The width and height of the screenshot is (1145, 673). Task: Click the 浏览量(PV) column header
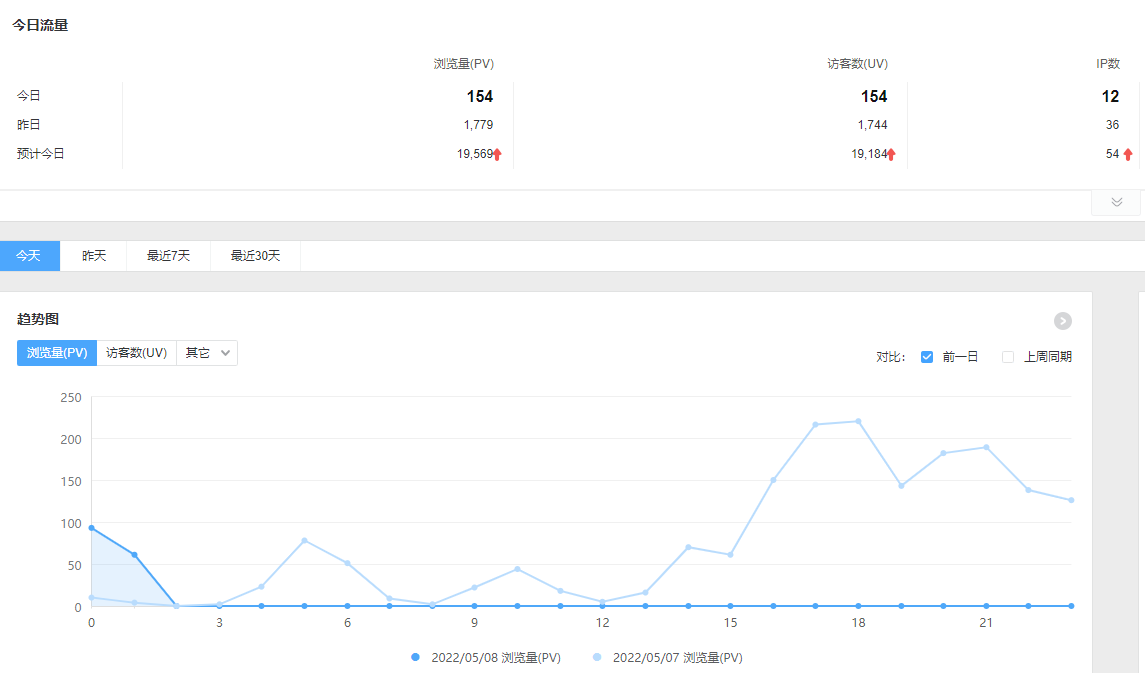pos(463,64)
